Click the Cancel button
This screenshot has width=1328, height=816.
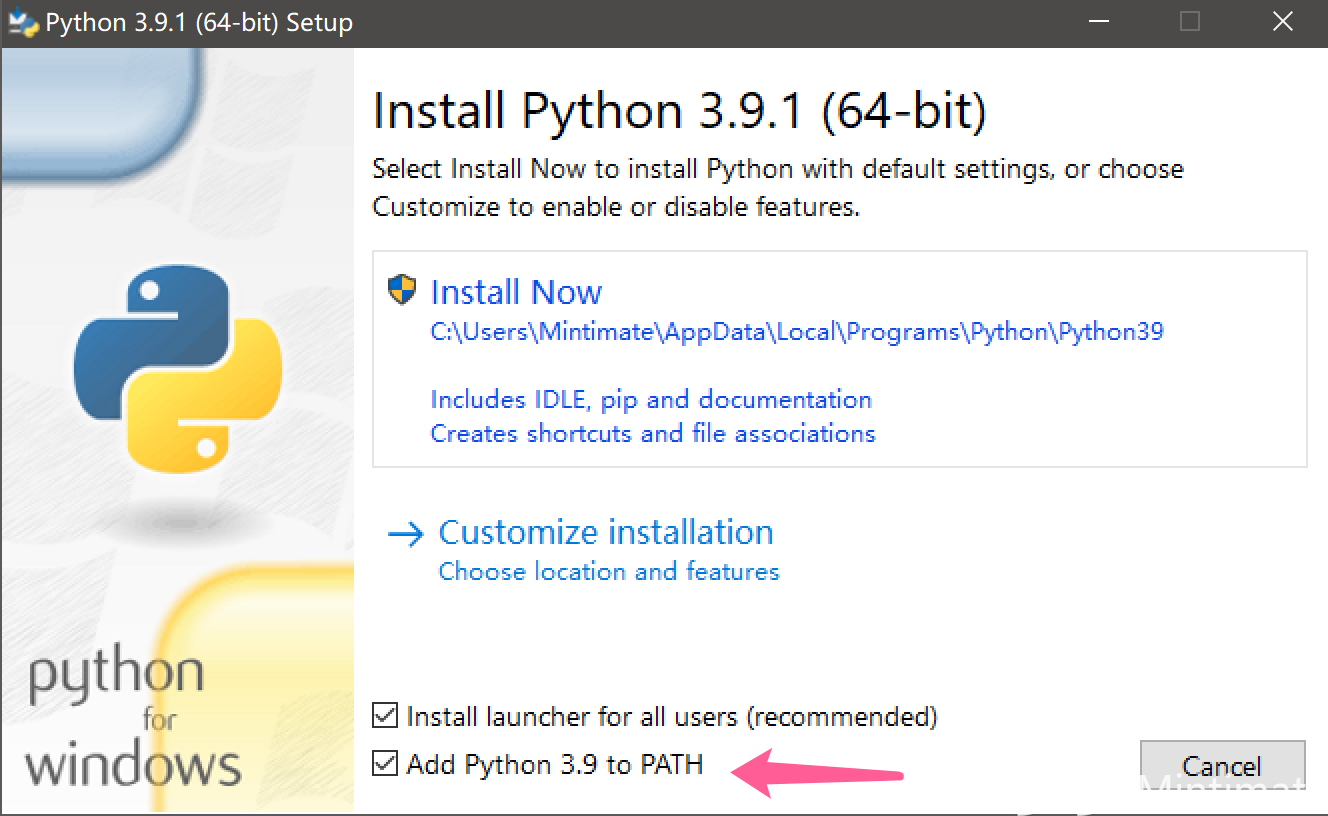pyautogui.click(x=1222, y=765)
